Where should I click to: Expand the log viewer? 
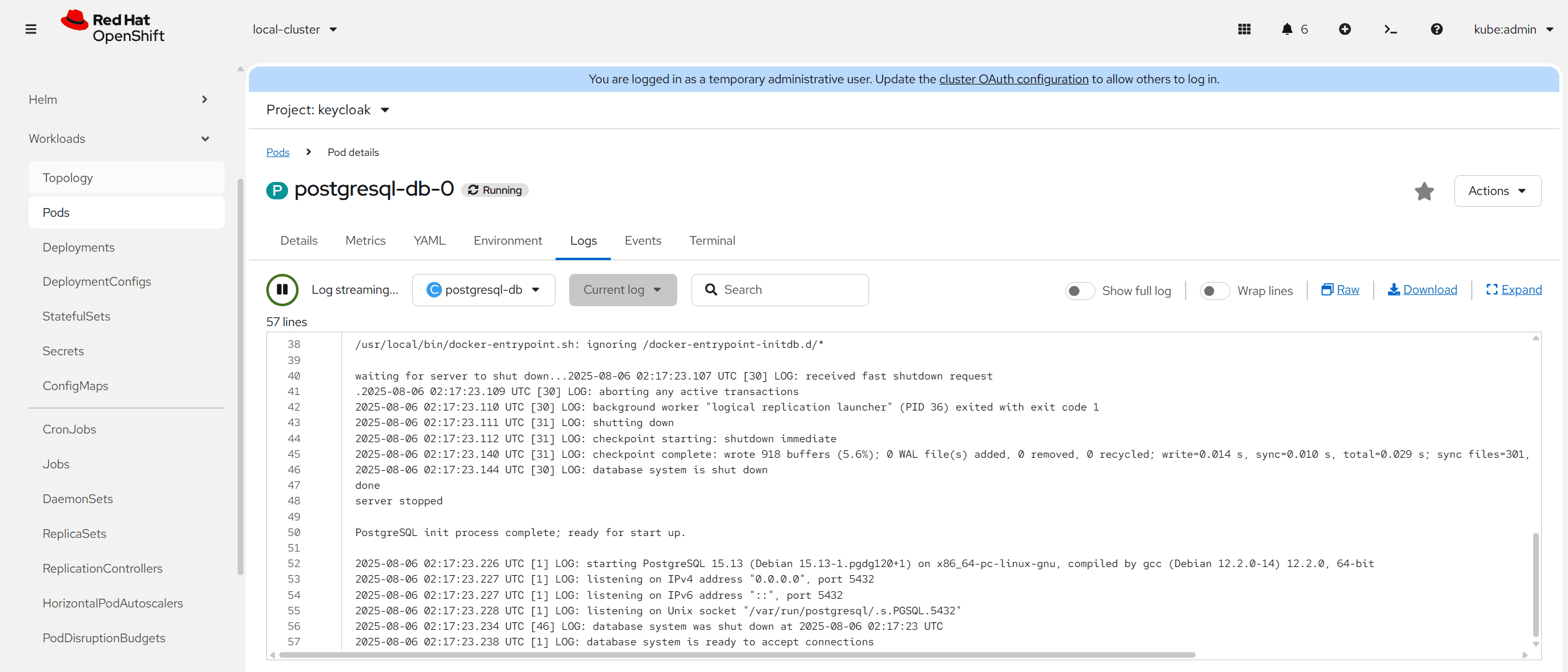[x=1513, y=290]
